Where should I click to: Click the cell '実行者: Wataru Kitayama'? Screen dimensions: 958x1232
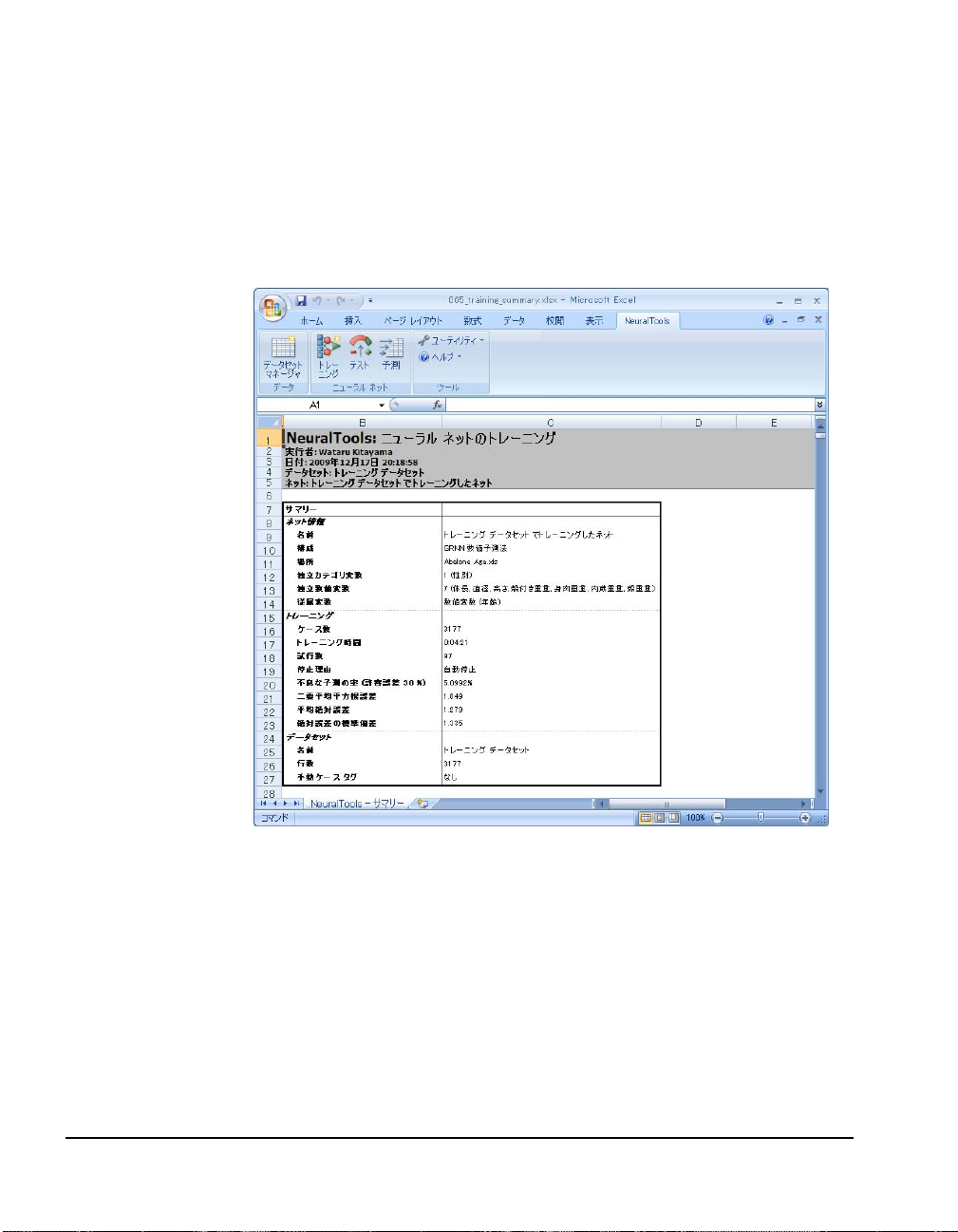pos(339,452)
